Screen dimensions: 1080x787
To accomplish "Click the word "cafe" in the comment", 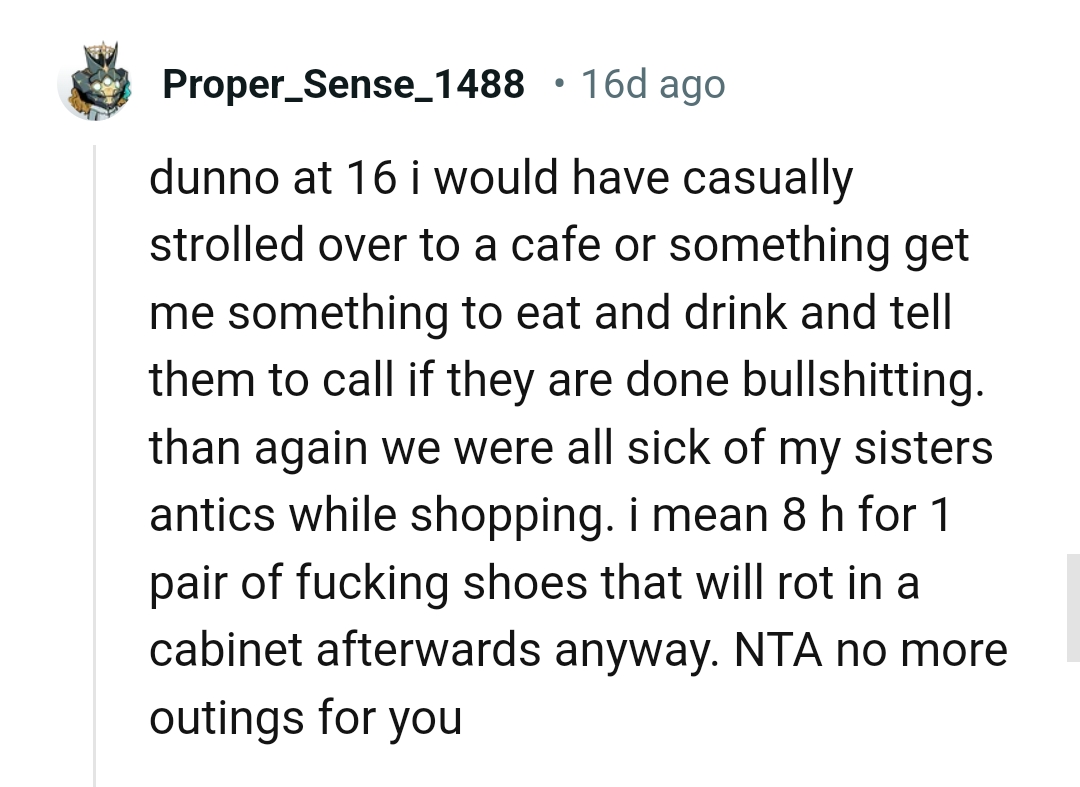I will click(557, 246).
